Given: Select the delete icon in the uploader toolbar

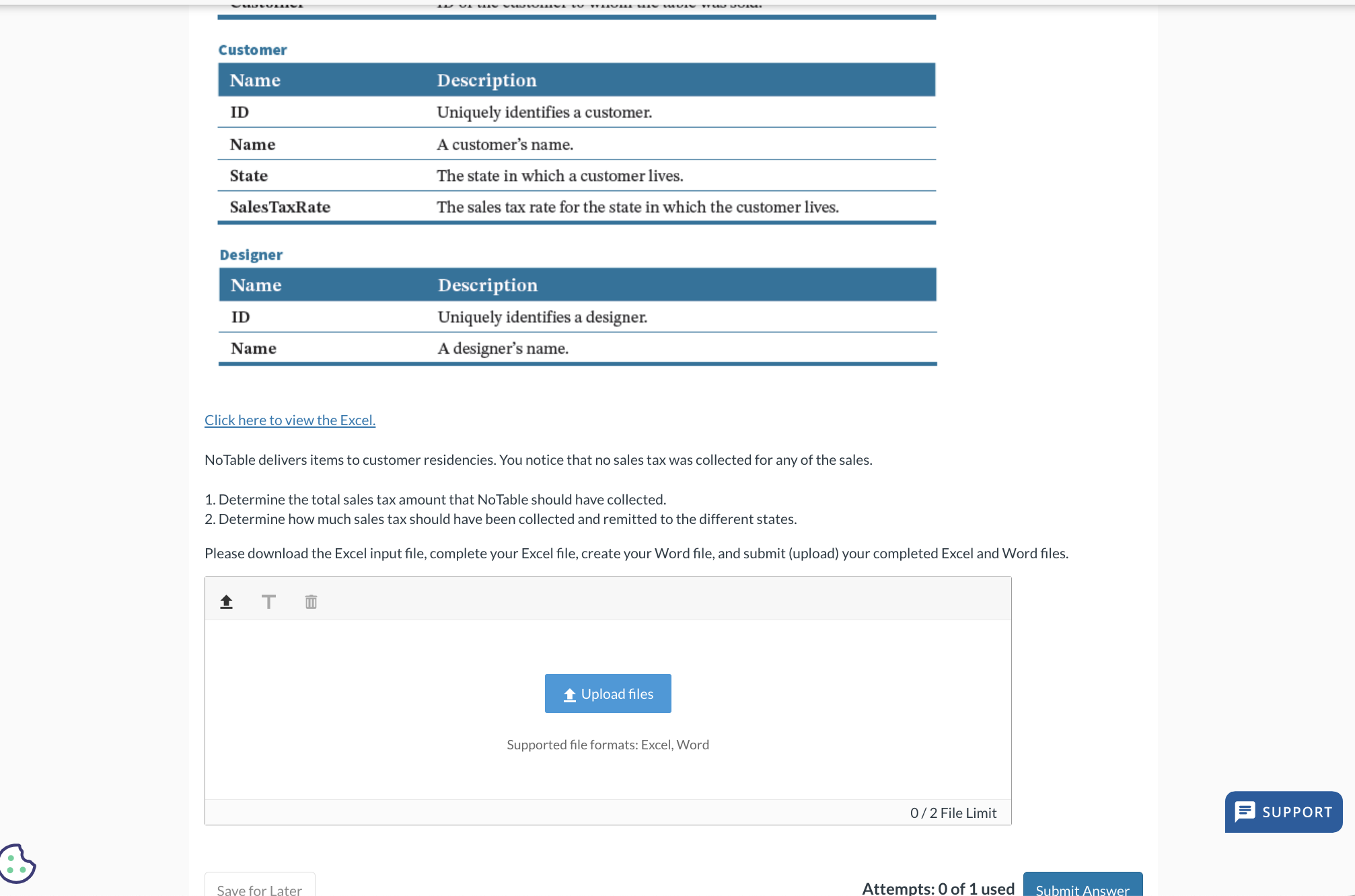Looking at the screenshot, I should [310, 601].
